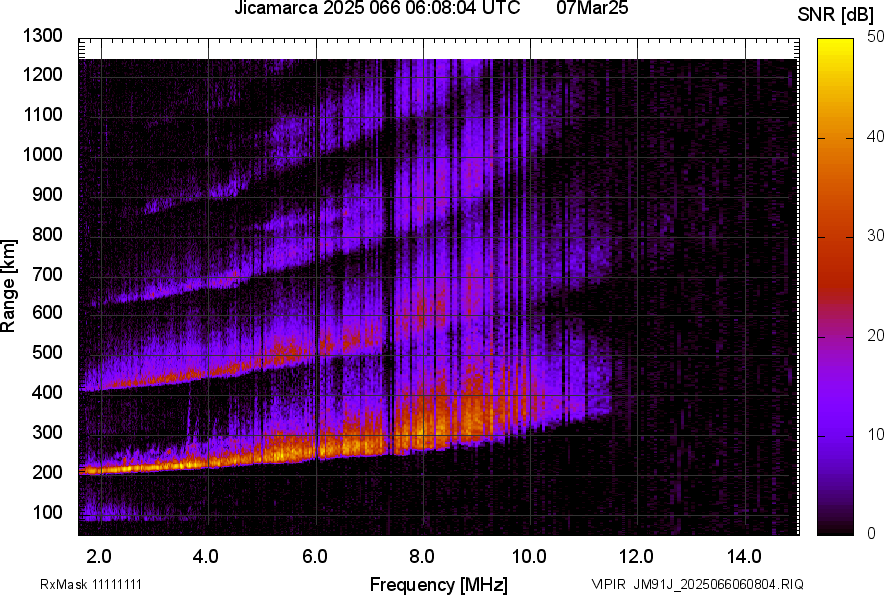Click the 2.0 tick on the frequency axis

(99, 555)
